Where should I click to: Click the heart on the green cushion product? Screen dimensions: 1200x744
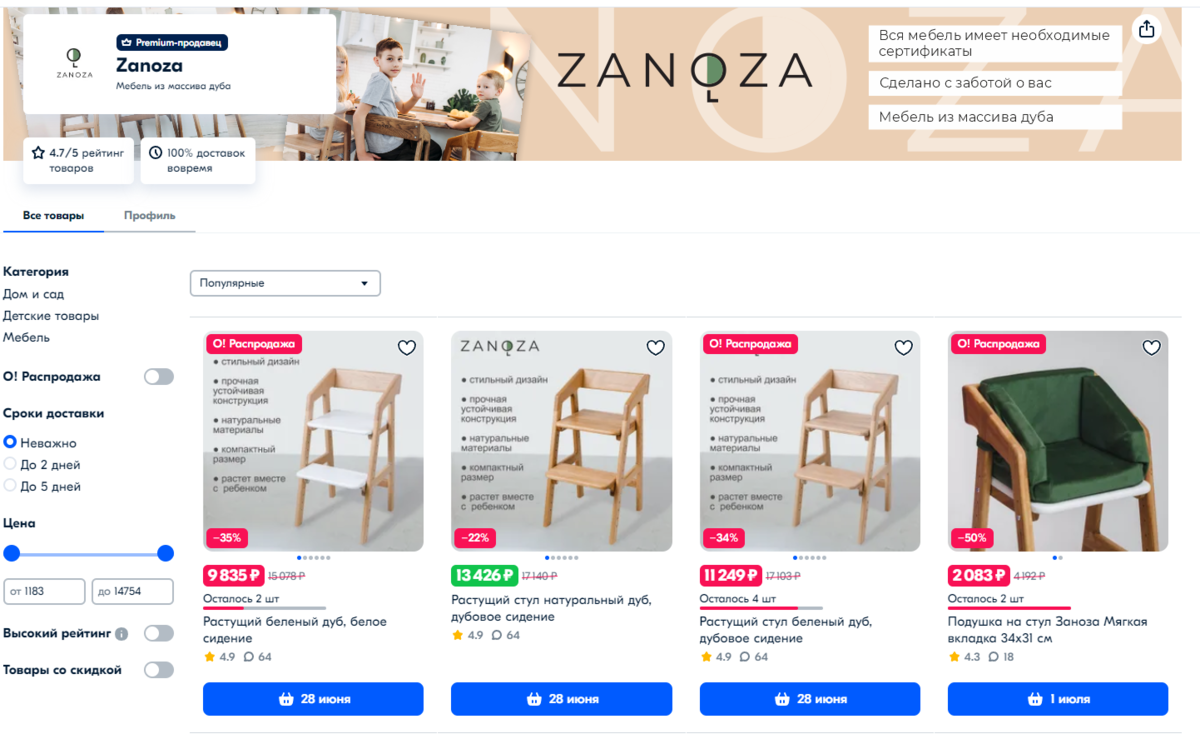pos(1152,348)
